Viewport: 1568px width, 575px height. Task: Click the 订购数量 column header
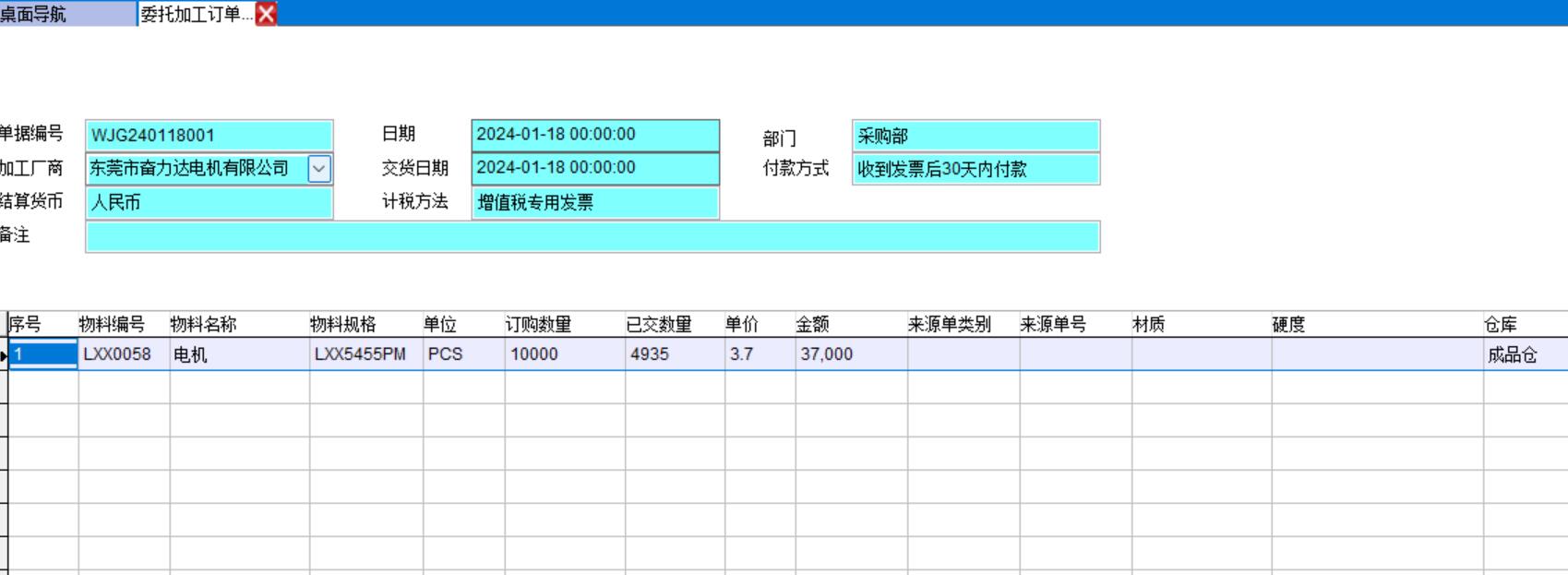pos(538,325)
